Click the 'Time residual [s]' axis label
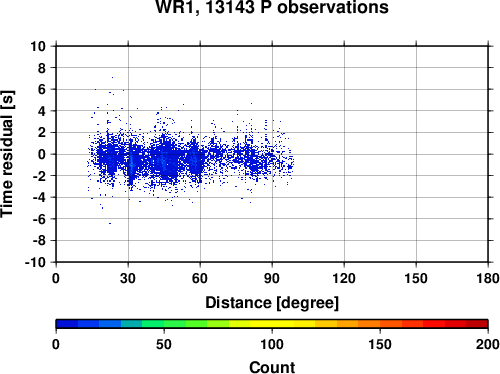 (7, 154)
